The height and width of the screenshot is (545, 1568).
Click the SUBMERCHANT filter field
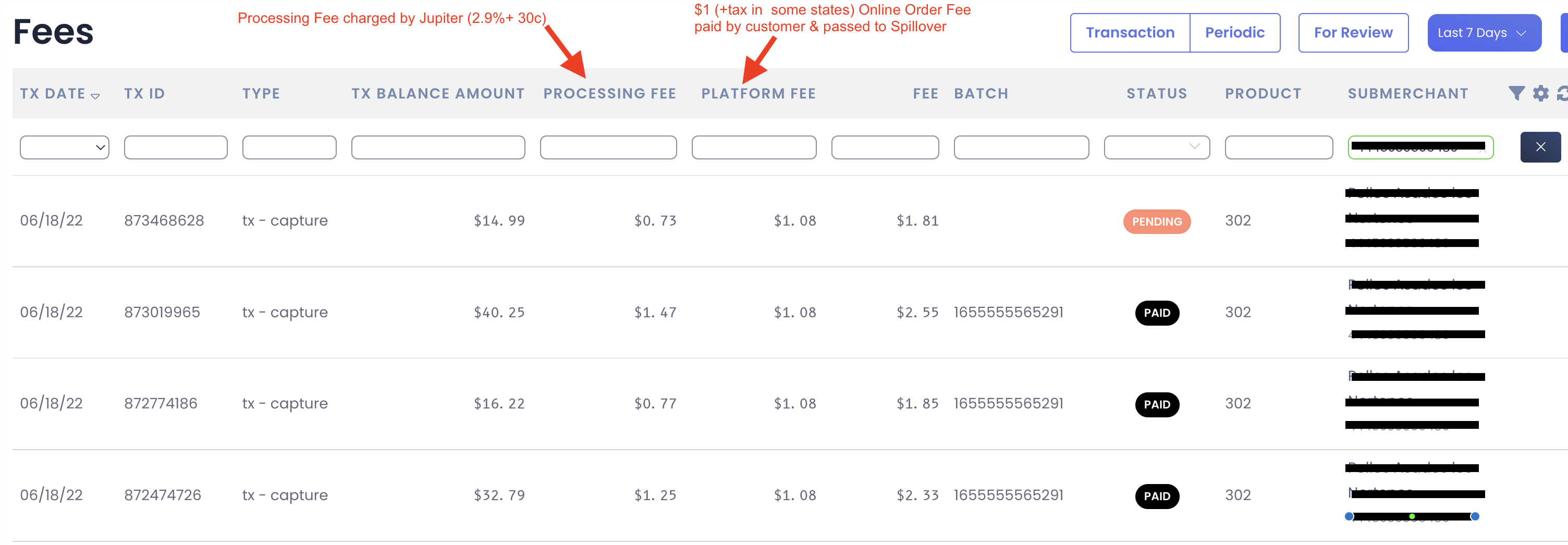click(1420, 147)
